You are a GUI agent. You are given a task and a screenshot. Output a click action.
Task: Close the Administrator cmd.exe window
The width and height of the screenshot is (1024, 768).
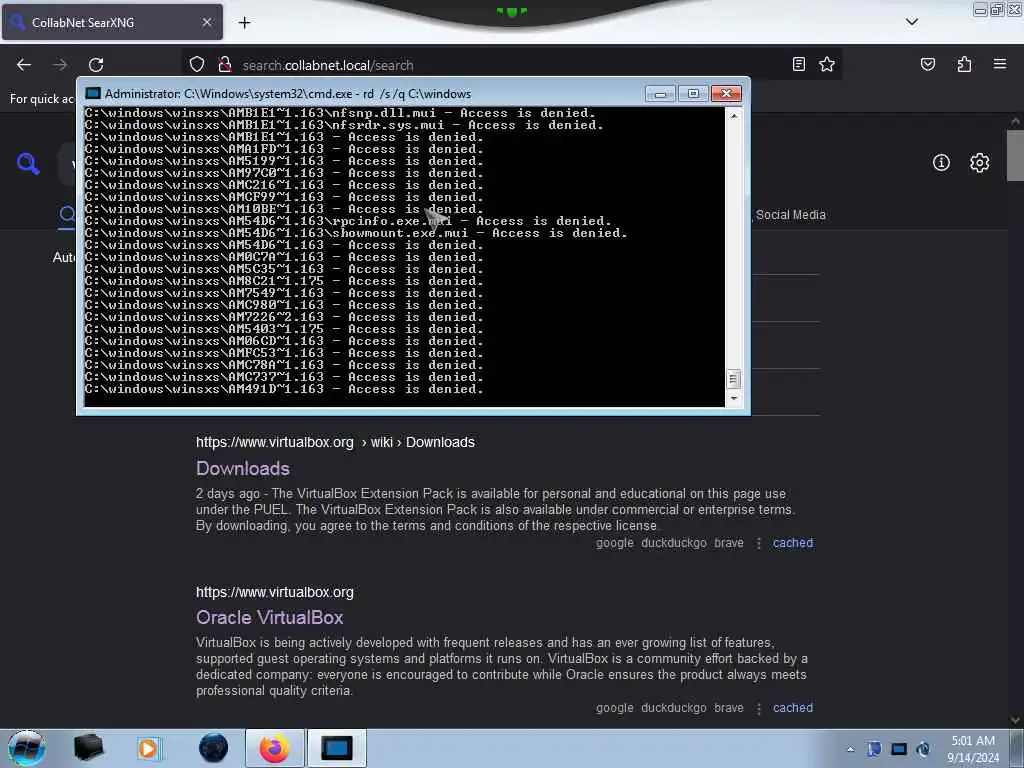click(x=726, y=94)
